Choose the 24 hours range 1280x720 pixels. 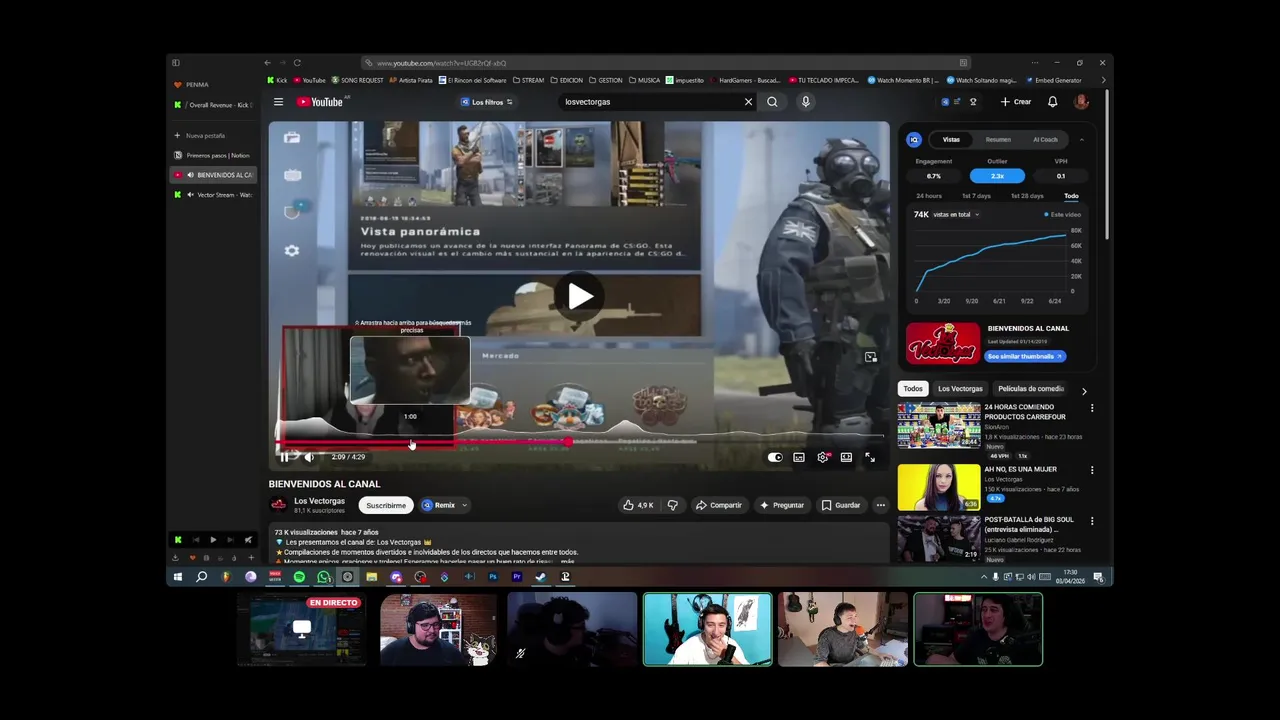coord(929,196)
